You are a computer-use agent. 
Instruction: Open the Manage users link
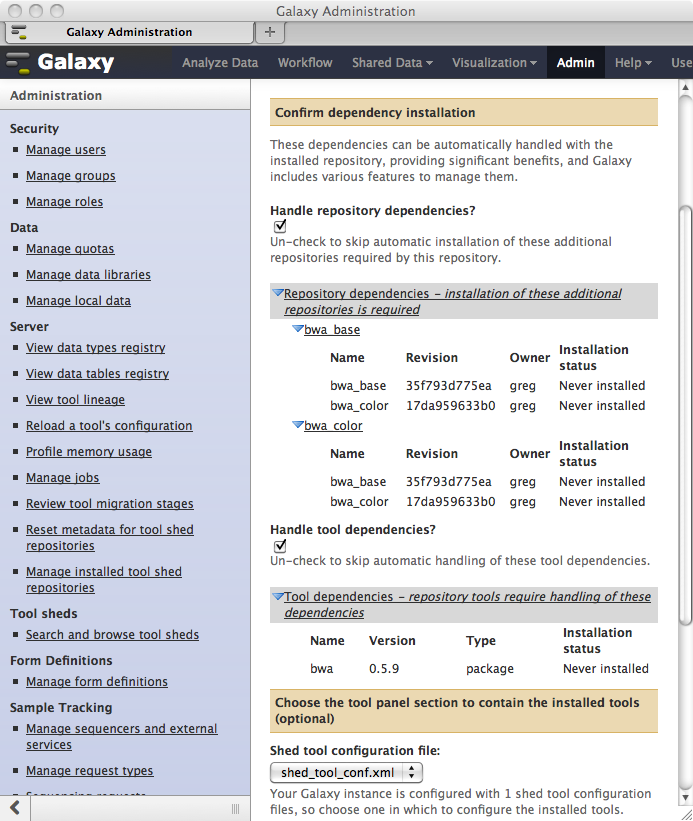click(x=66, y=150)
